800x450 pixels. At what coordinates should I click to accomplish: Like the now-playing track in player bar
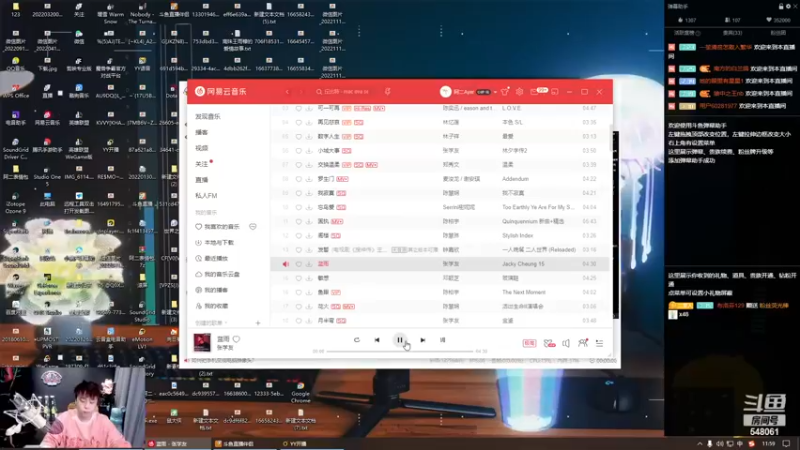pyautogui.click(x=236, y=339)
